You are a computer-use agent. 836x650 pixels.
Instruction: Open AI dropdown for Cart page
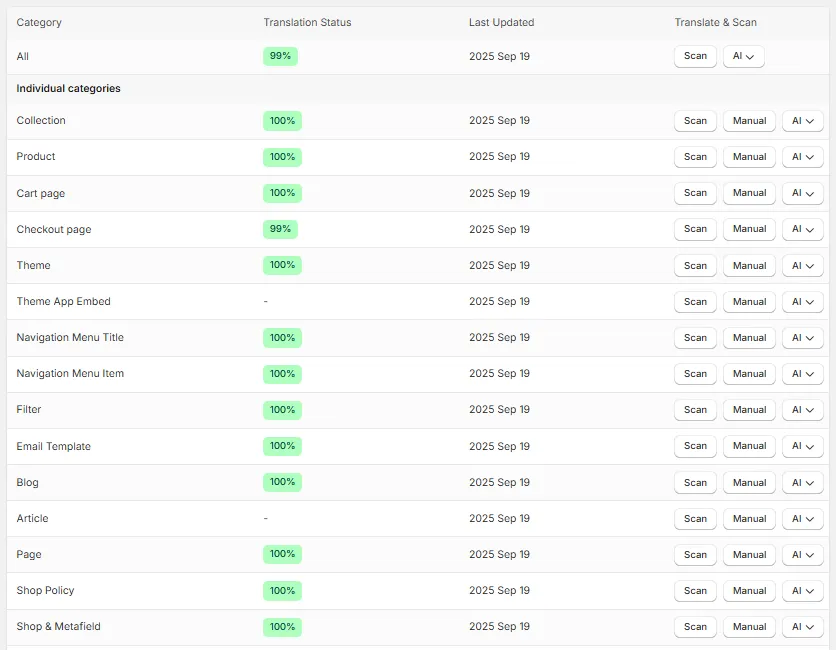tap(802, 193)
